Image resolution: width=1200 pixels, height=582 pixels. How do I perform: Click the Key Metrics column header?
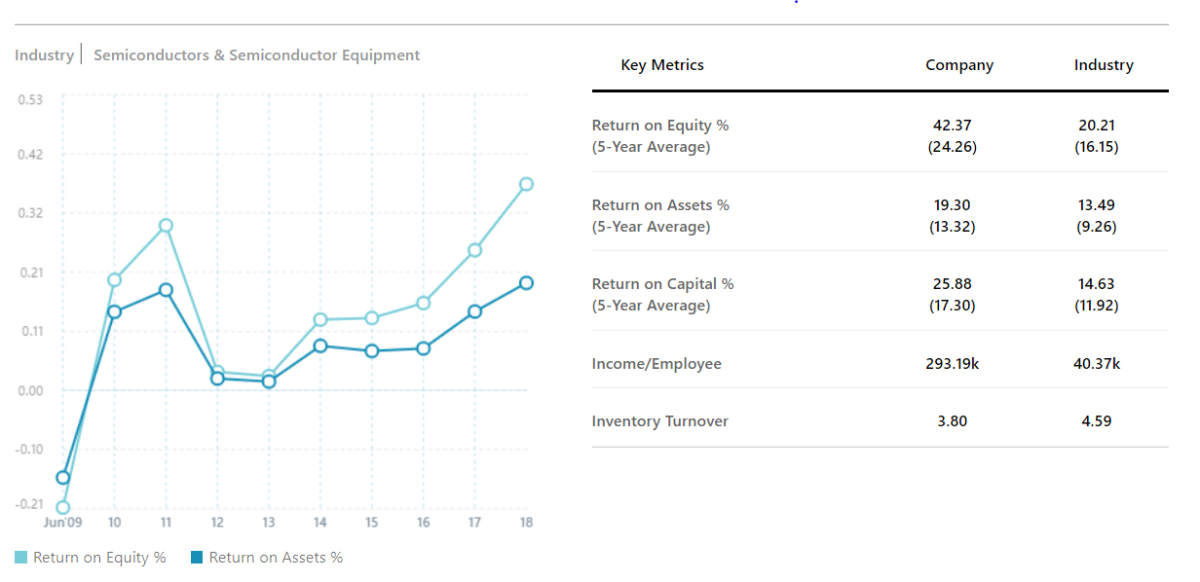tap(662, 65)
